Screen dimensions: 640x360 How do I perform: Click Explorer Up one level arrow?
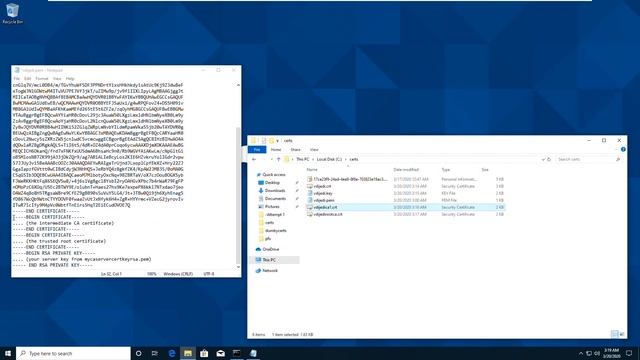278,159
